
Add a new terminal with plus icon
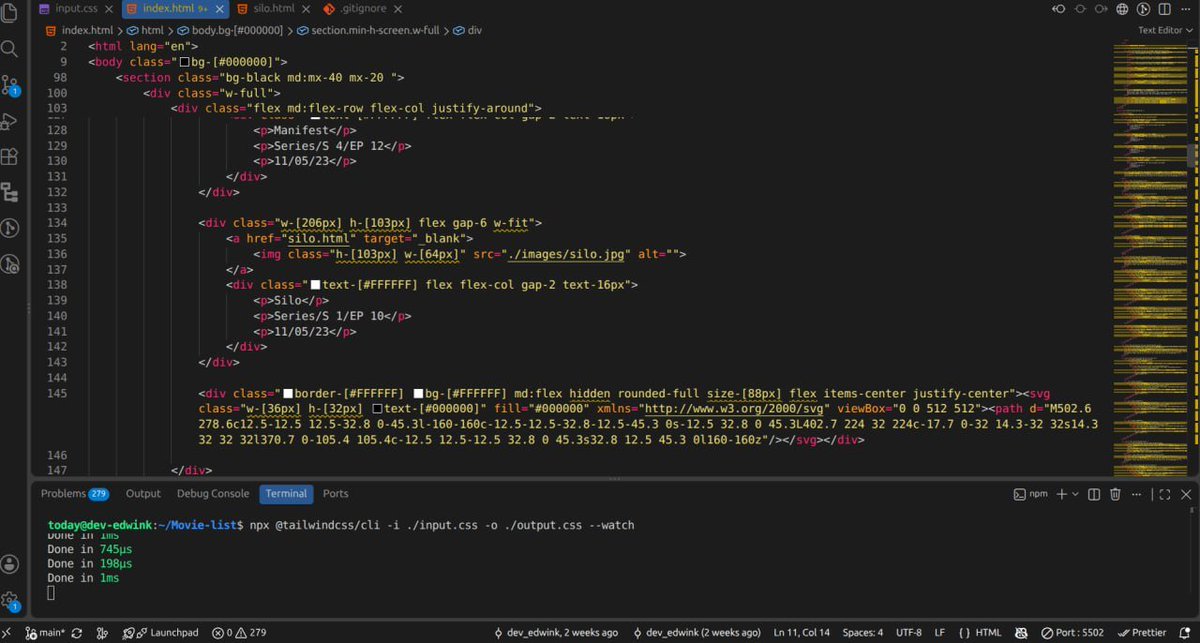click(x=1062, y=493)
